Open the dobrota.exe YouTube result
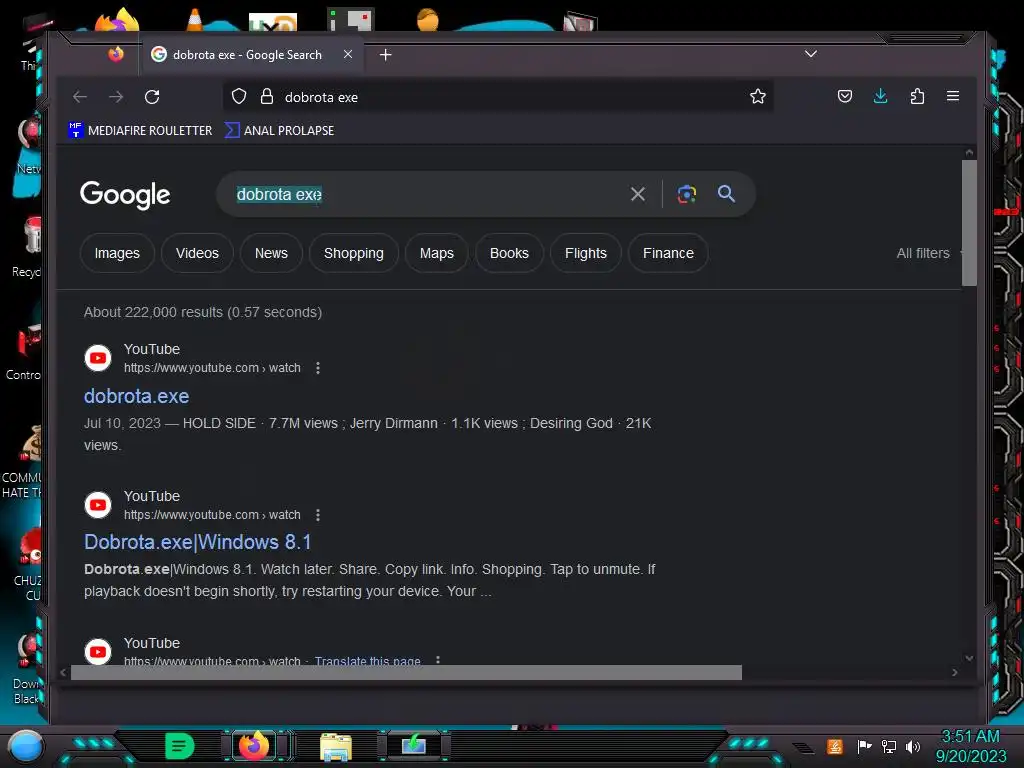 136,396
